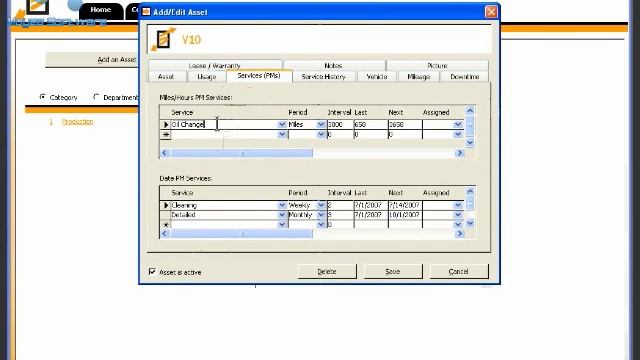Open the Lease / Warranty tab
The width and height of the screenshot is (640, 360).
[215, 65]
